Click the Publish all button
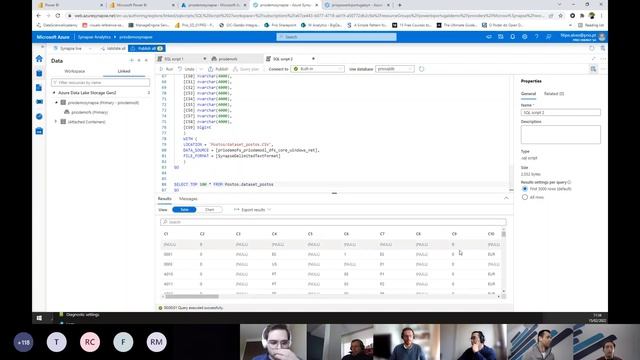Screen dimensions: 640x360 pyautogui.click(x=147, y=48)
